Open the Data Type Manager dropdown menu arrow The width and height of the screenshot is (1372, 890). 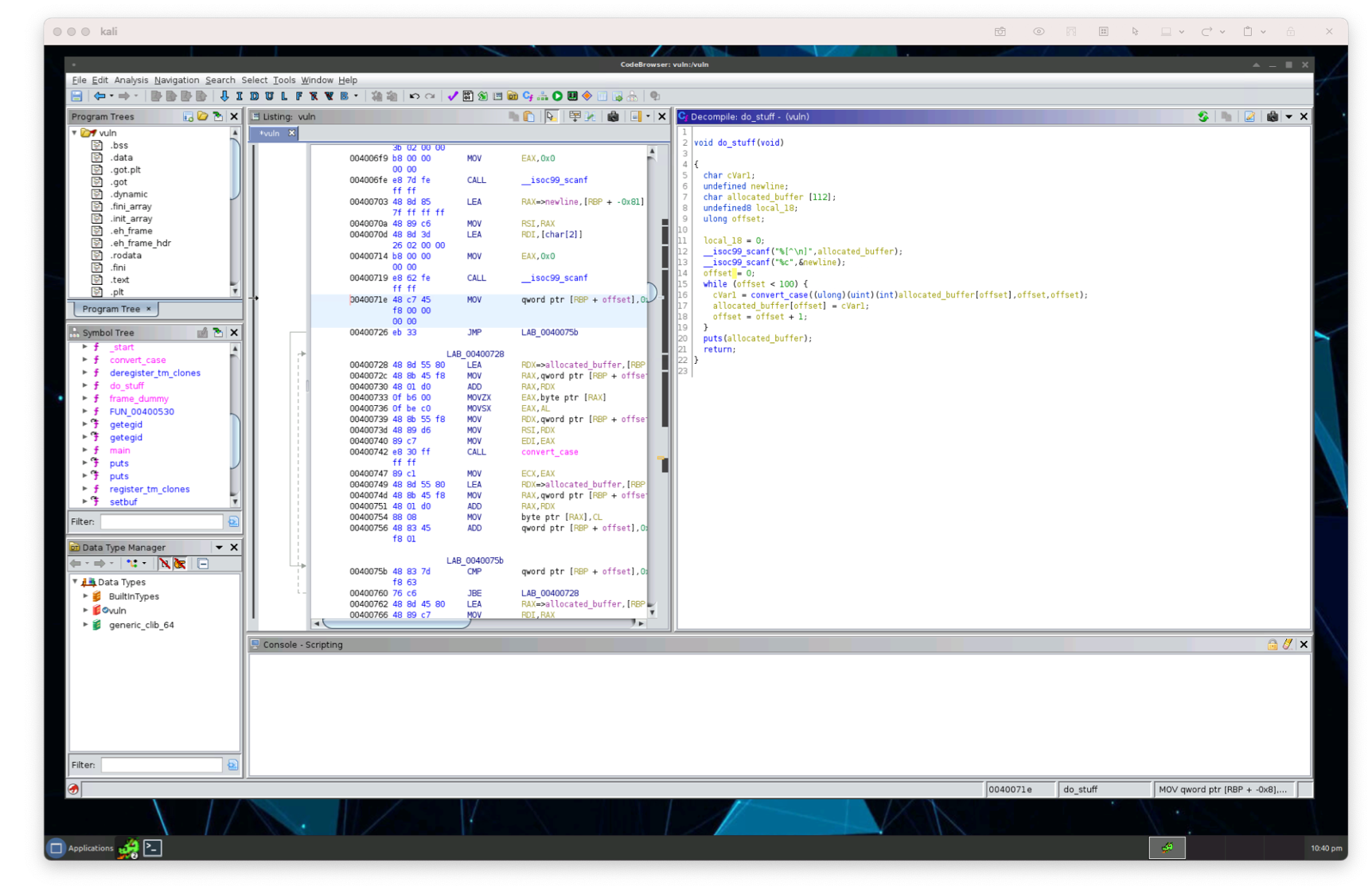(219, 548)
